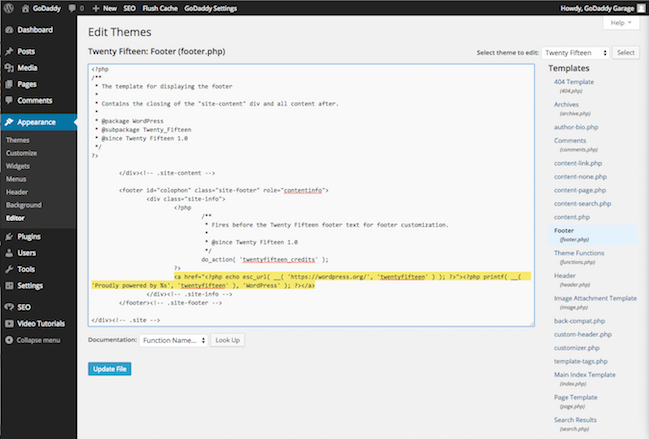Open Search Results template

tap(575, 420)
